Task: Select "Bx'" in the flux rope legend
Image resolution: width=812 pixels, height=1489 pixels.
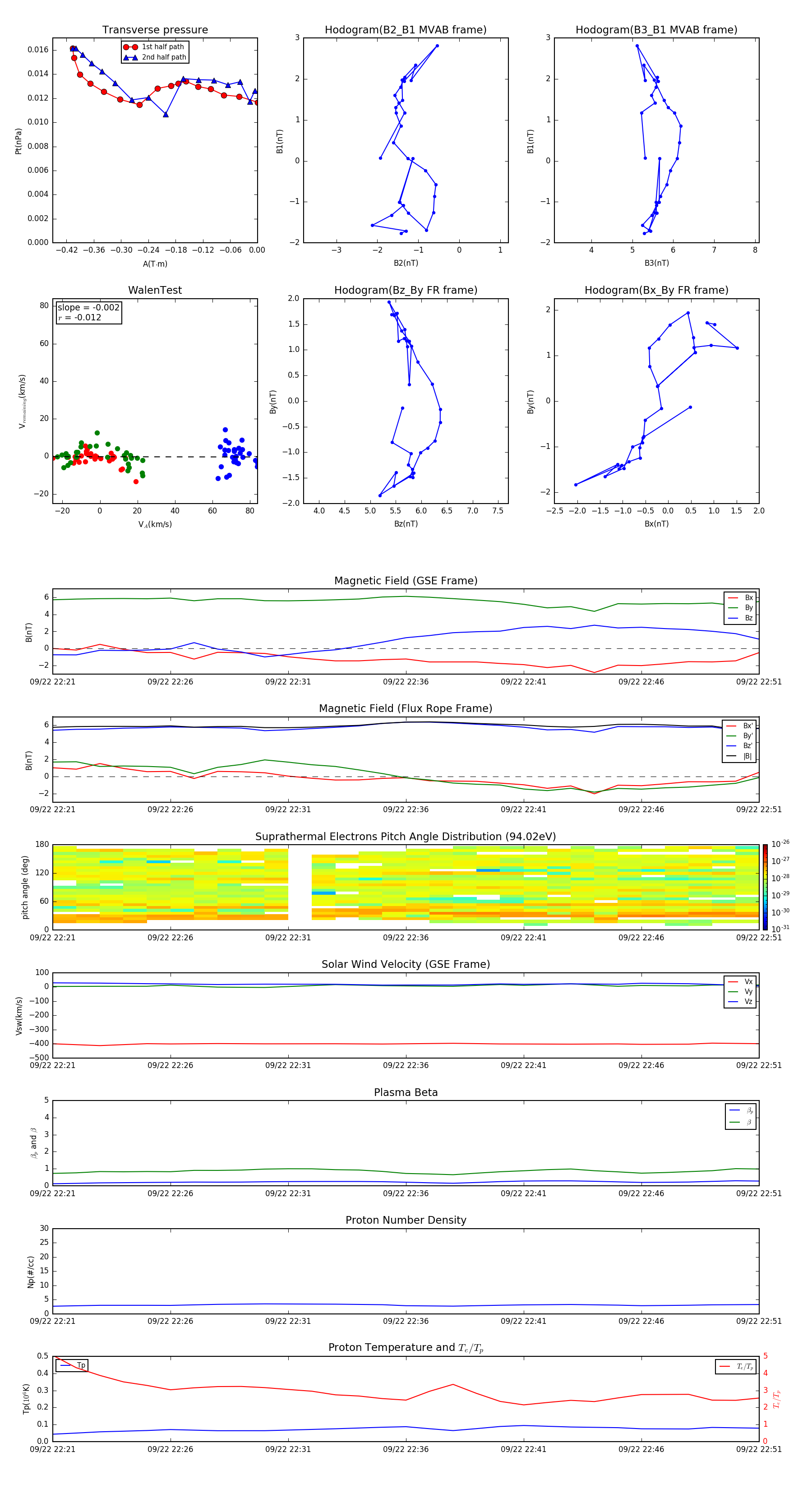Action: click(740, 726)
